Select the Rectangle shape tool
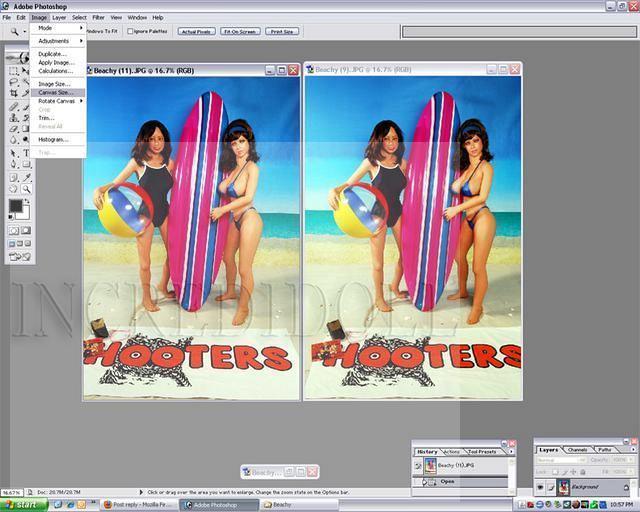This screenshot has height=512, width=640. coord(26,165)
